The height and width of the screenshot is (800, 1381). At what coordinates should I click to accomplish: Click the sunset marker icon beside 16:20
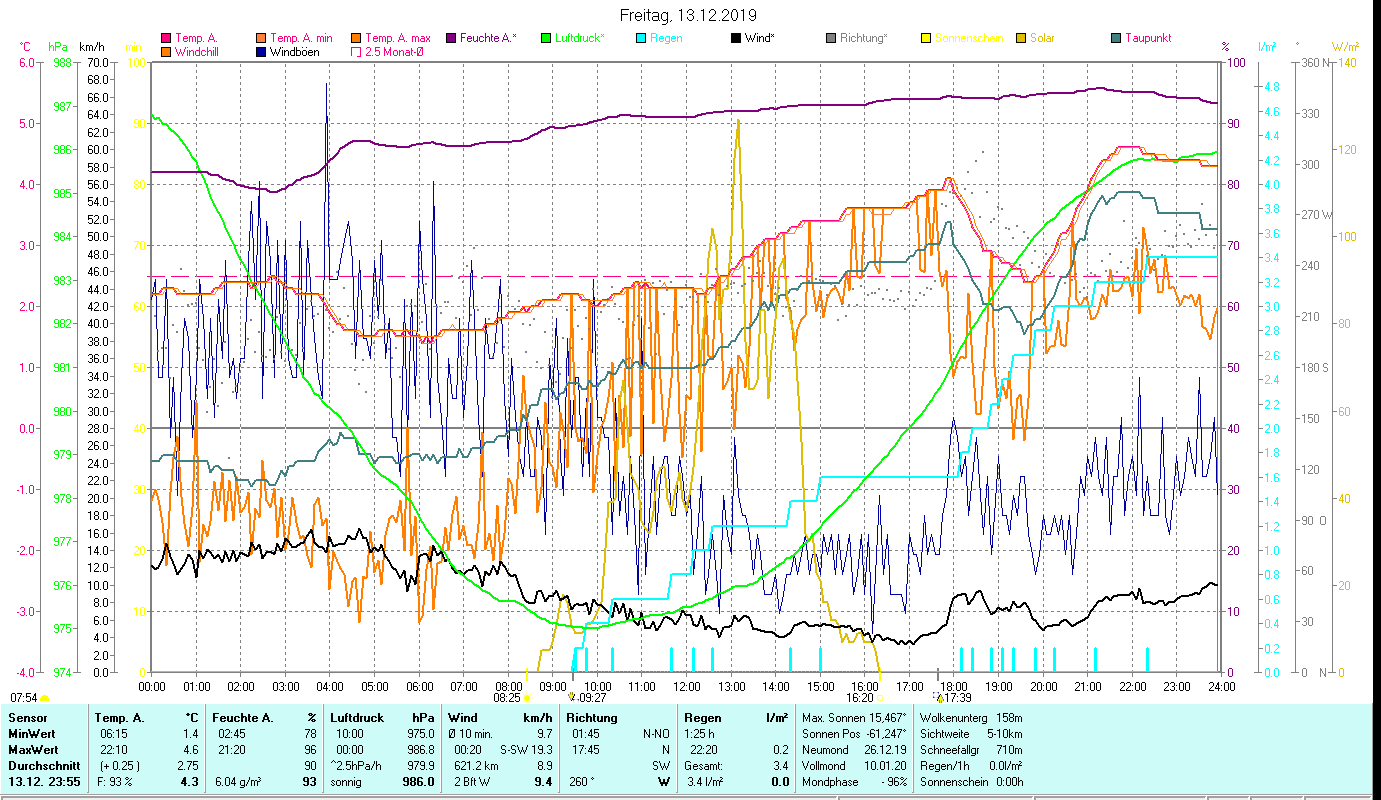[880, 697]
